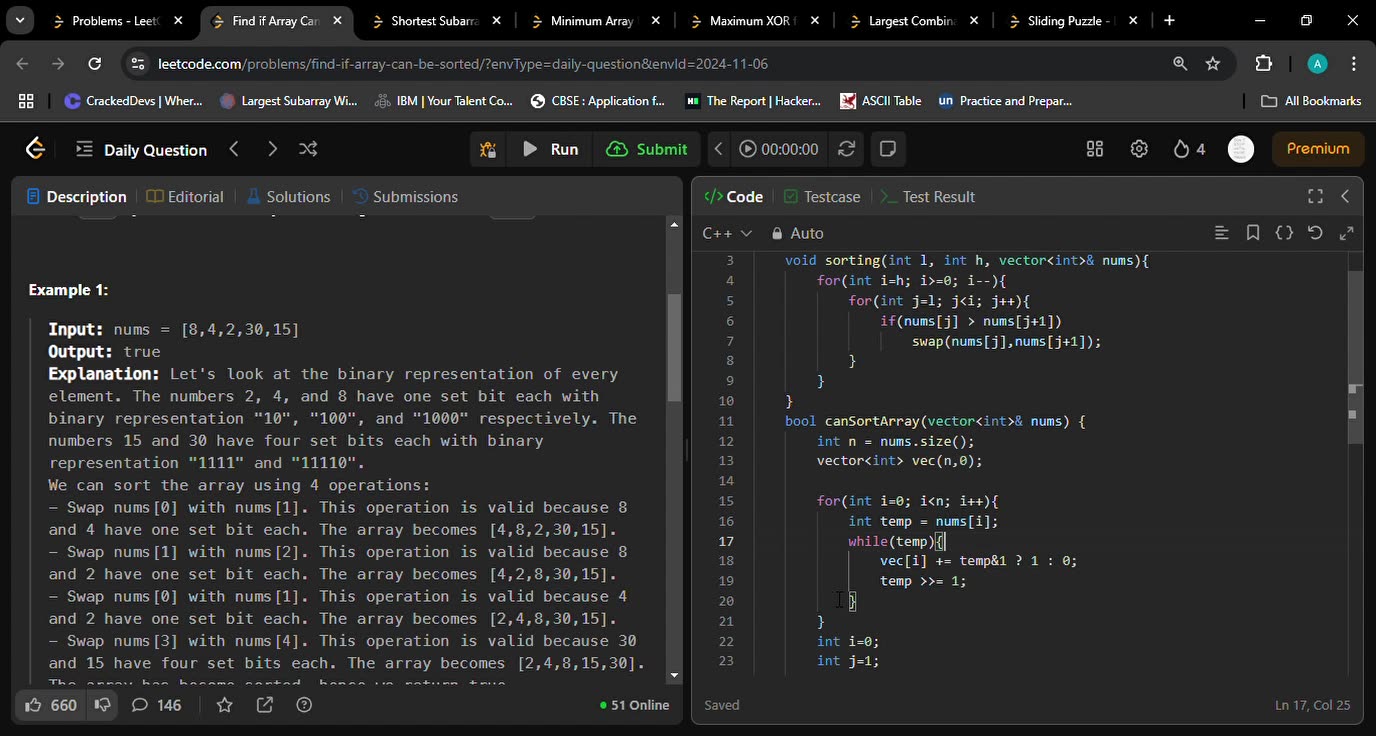Start the 00:00:00 timer
Image resolution: width=1376 pixels, height=736 pixels.
[779, 149]
